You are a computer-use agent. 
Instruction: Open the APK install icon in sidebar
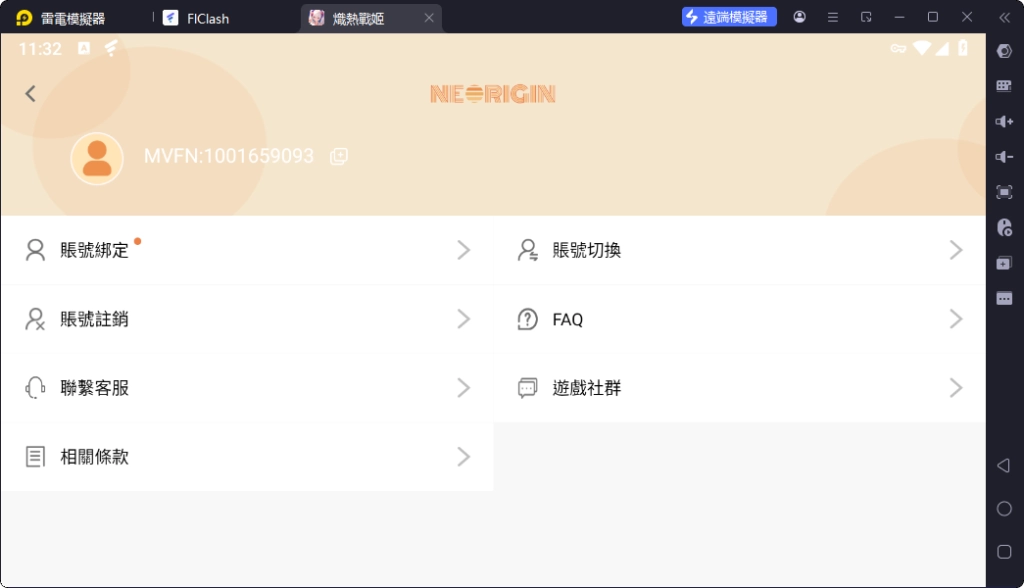(x=1003, y=262)
